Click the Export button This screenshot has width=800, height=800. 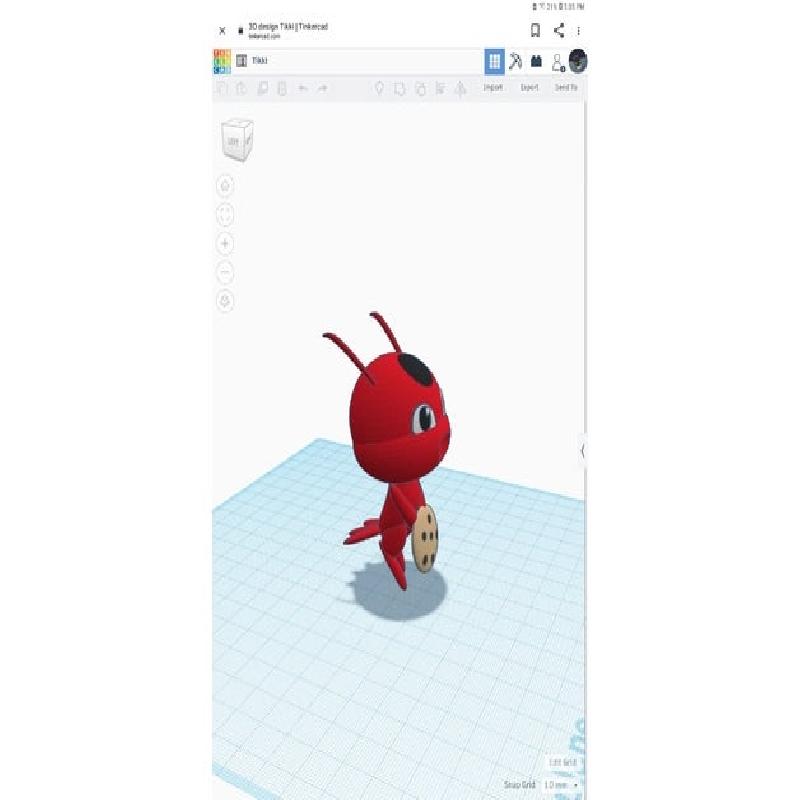pos(529,88)
